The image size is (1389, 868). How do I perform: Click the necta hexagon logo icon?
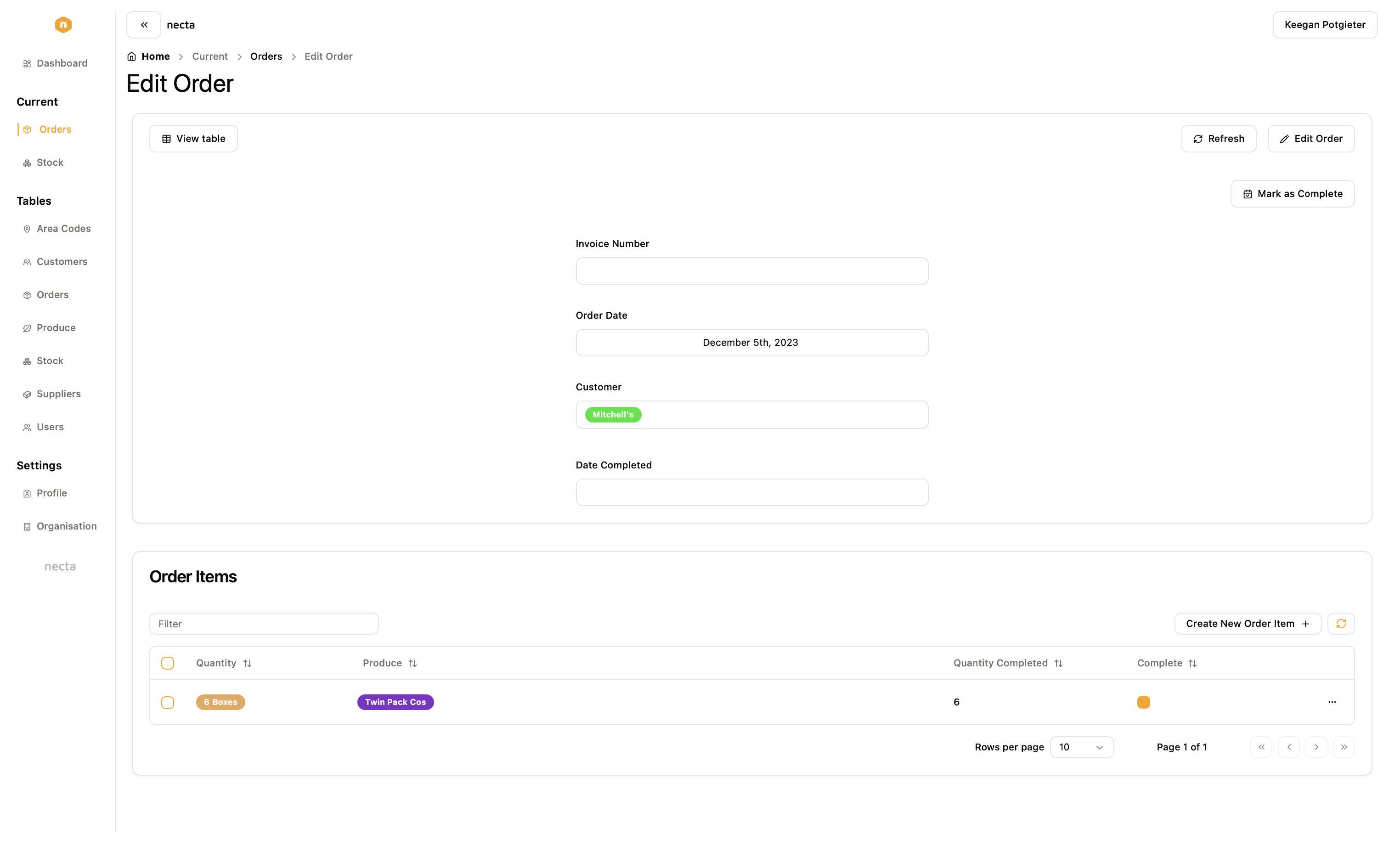(63, 25)
